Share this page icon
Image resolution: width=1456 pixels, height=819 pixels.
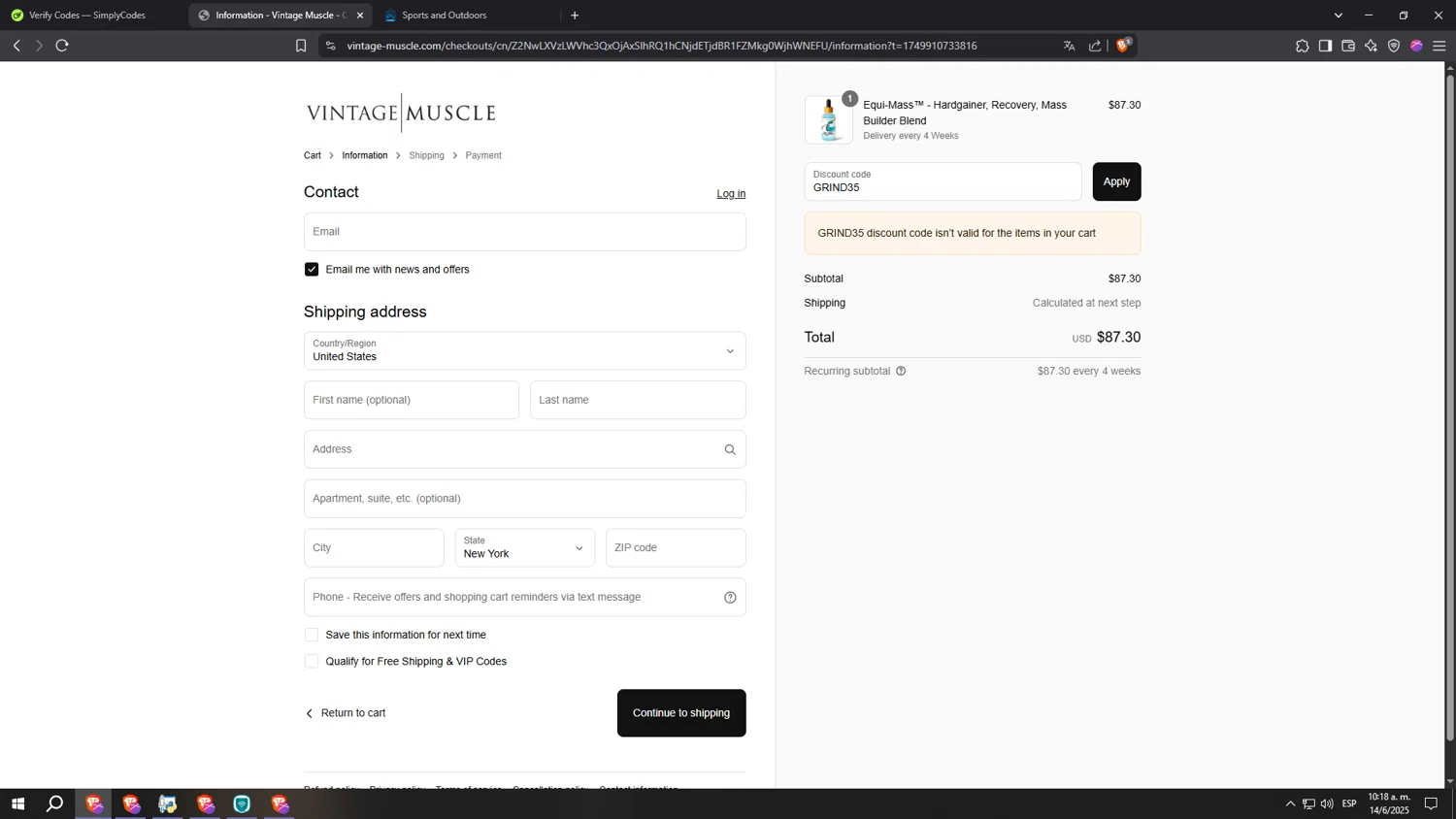tap(1095, 46)
